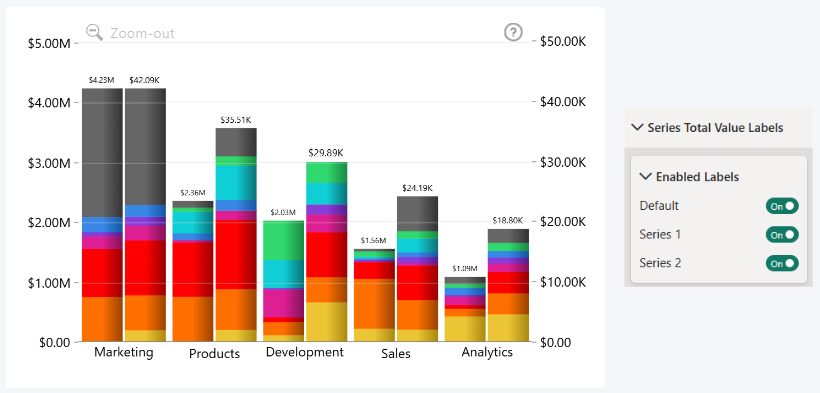Screen dimensions: 820x393
Task: Select the Marketing category axis label
Action: coord(124,352)
